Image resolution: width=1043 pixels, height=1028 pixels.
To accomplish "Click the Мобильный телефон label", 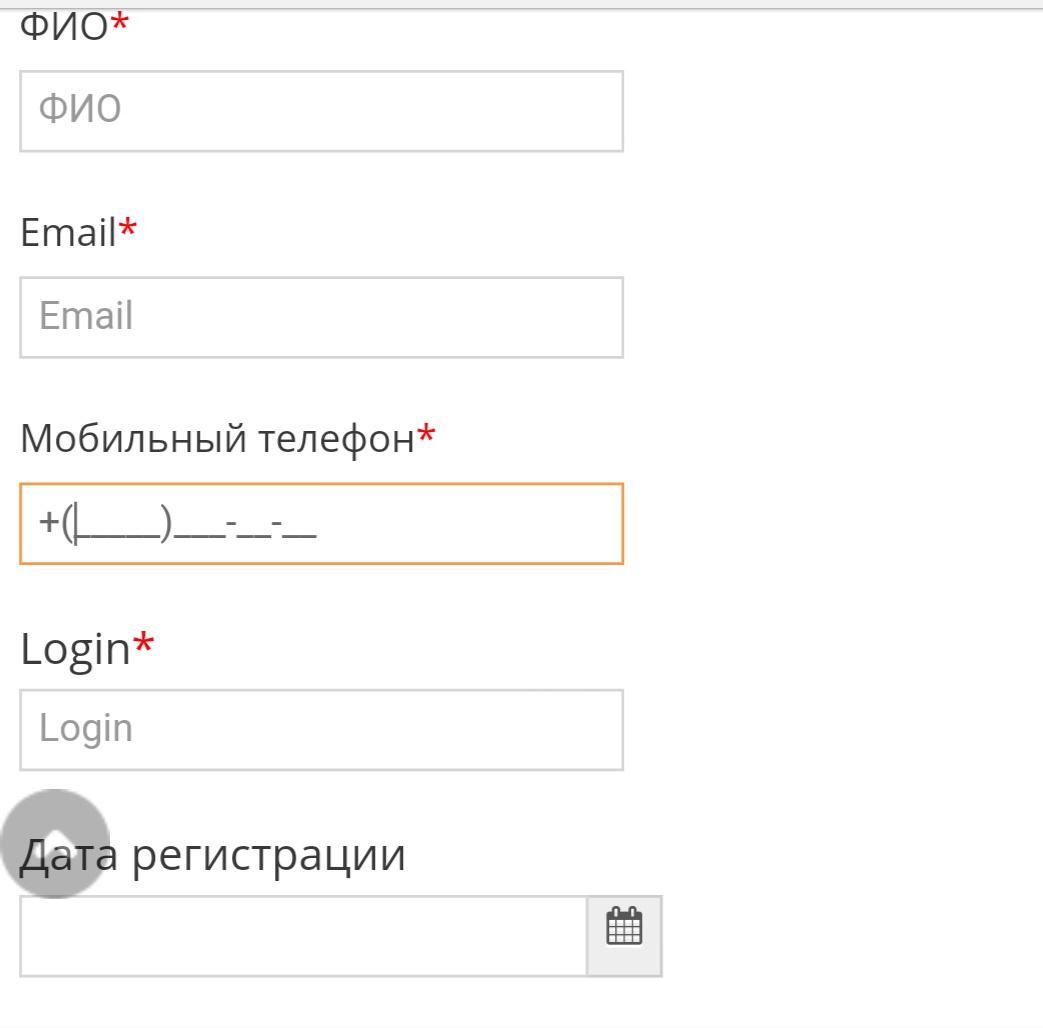I will pyautogui.click(x=218, y=439).
